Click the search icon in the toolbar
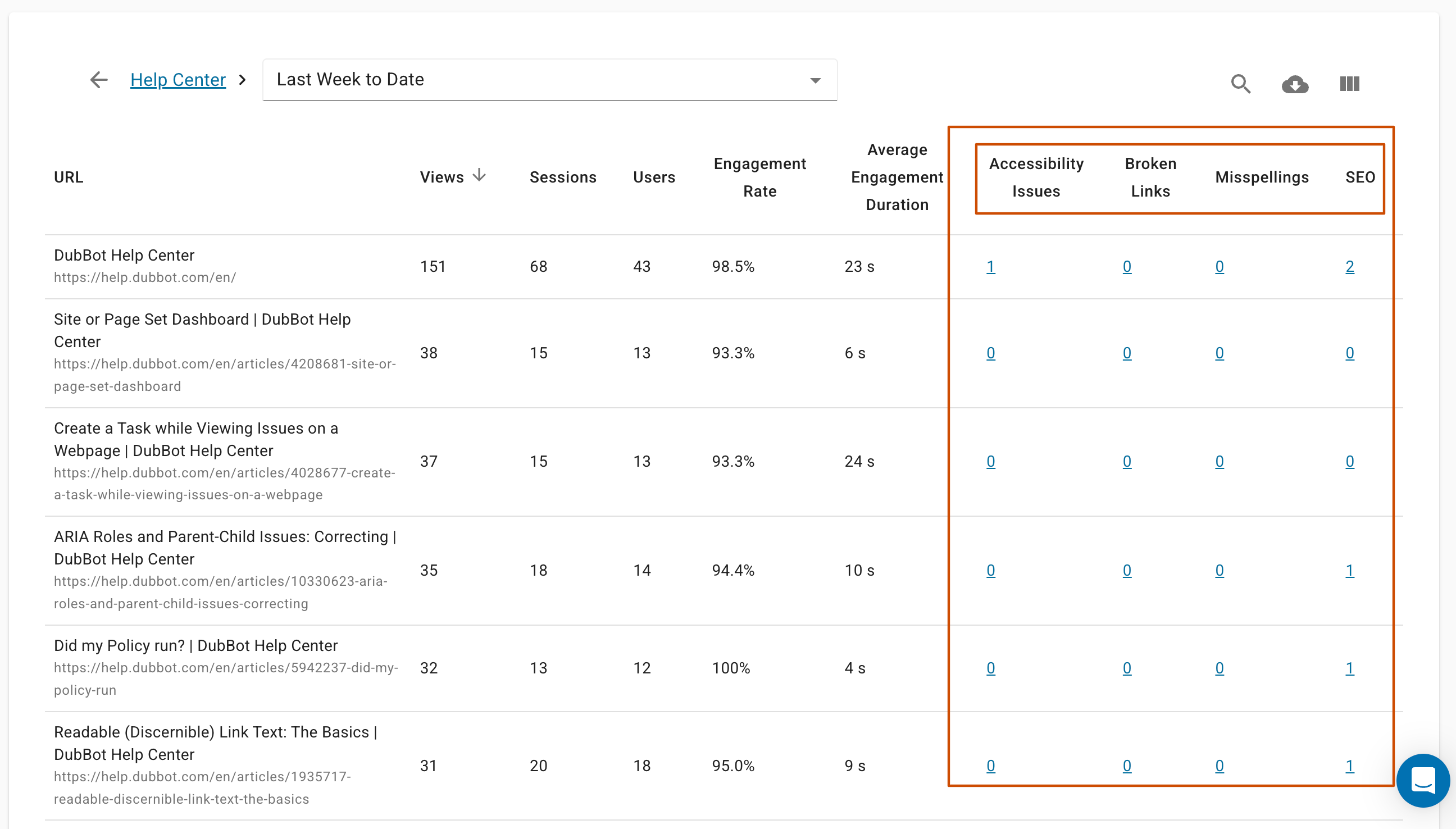 tap(1241, 83)
